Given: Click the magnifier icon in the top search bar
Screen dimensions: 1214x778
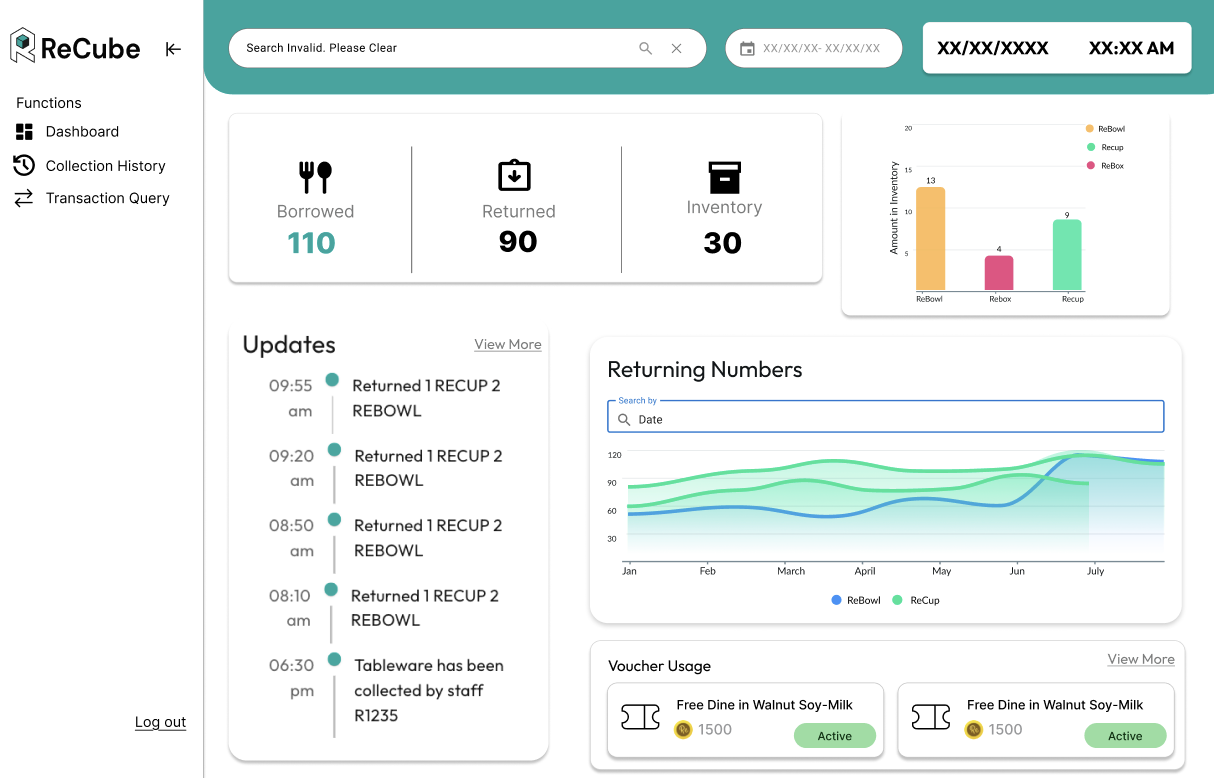Looking at the screenshot, I should point(646,48).
